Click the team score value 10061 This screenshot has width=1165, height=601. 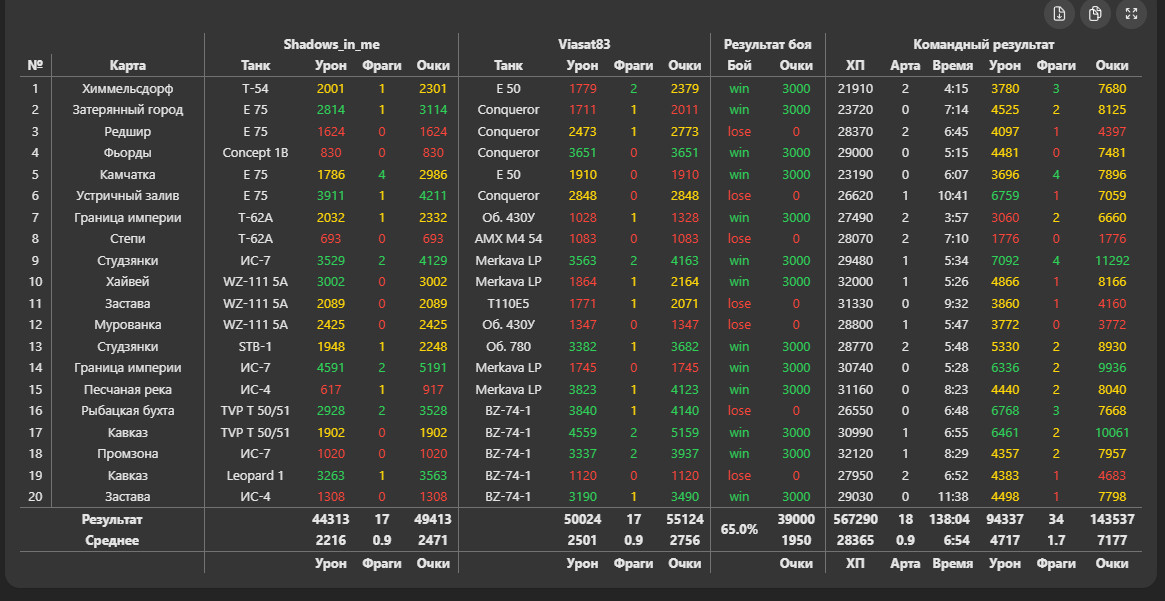coord(1112,432)
